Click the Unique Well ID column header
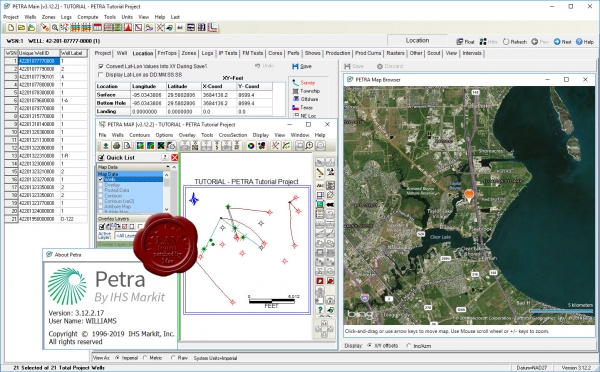Screen dimensions: 600x372 [x=39, y=53]
